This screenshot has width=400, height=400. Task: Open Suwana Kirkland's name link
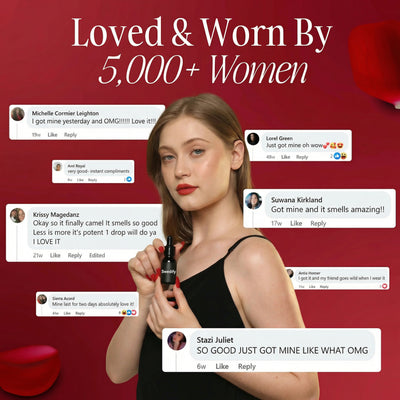pyautogui.click(x=296, y=200)
